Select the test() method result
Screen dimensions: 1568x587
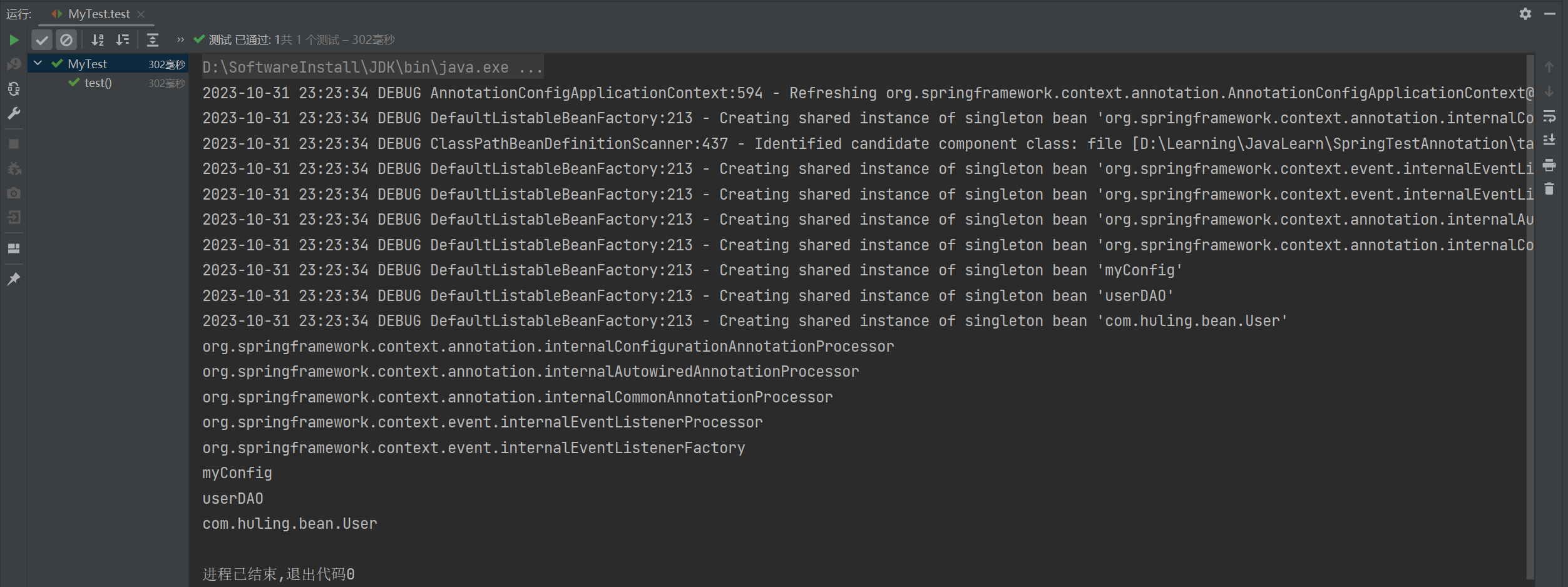(108, 83)
